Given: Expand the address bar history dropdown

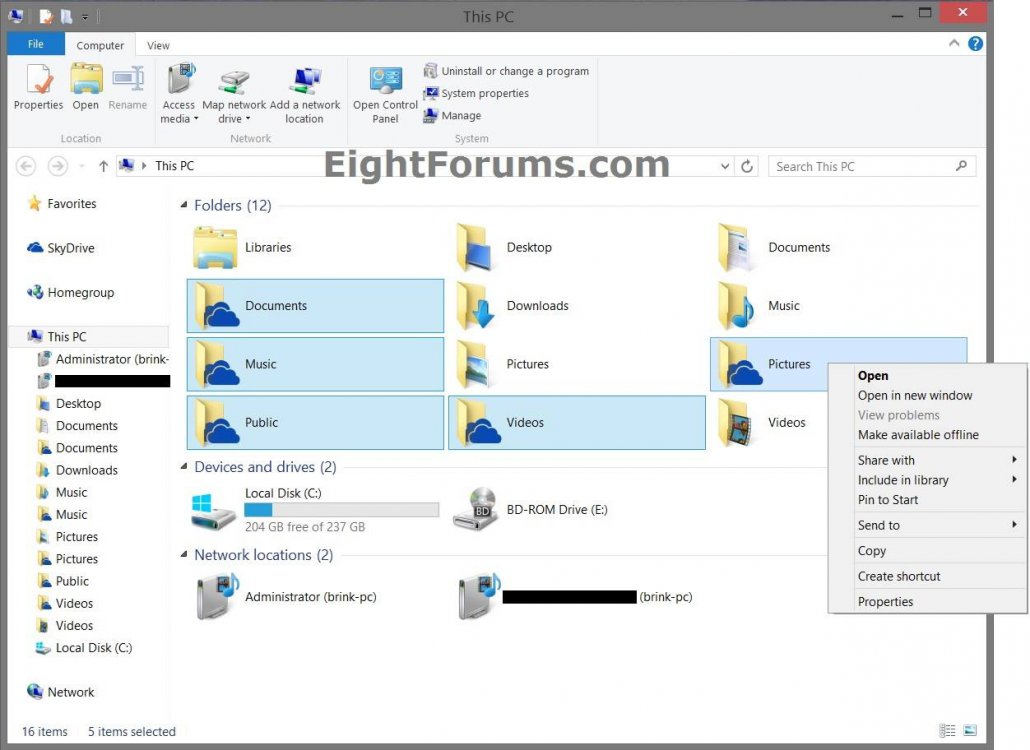Looking at the screenshot, I should point(725,166).
